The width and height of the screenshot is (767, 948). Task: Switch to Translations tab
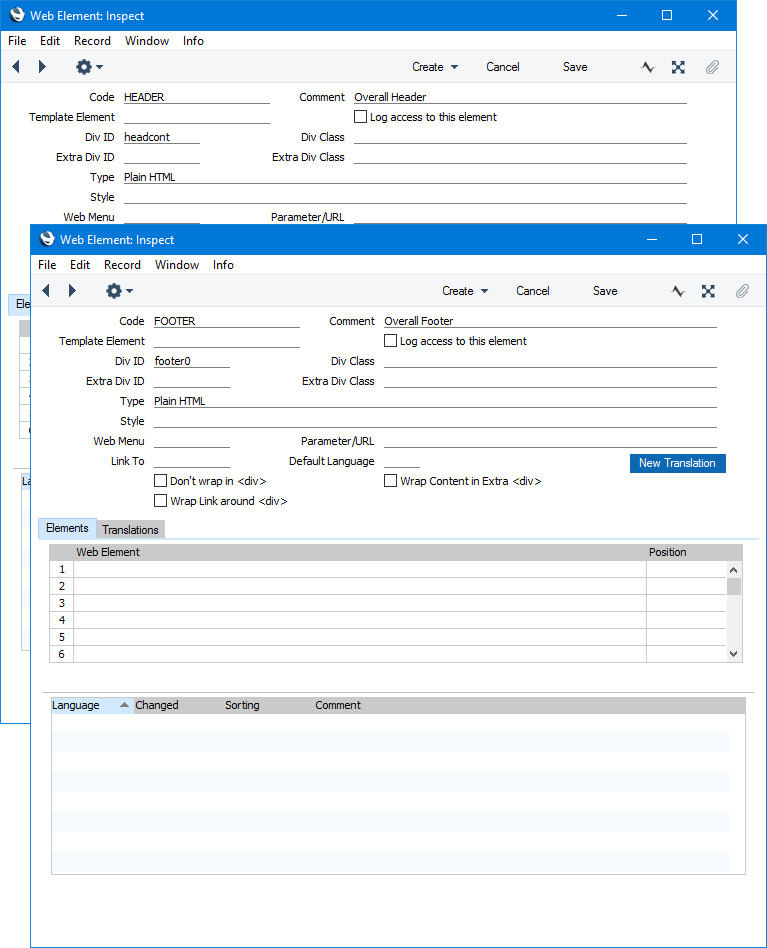[130, 530]
